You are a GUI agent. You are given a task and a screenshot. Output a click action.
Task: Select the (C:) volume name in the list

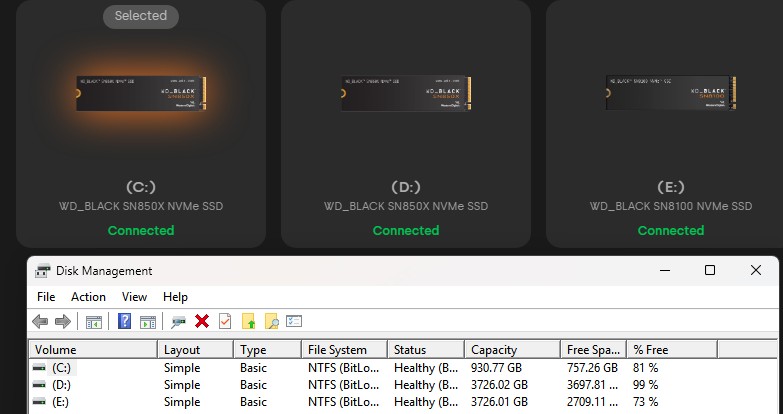click(x=61, y=368)
